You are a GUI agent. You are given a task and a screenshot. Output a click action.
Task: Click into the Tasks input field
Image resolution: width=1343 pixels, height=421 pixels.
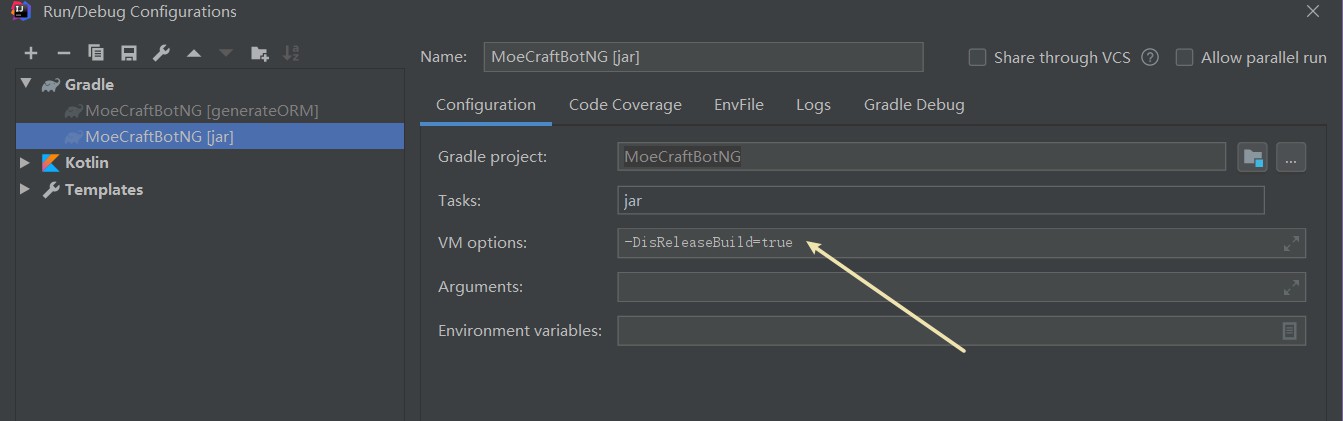(940, 201)
